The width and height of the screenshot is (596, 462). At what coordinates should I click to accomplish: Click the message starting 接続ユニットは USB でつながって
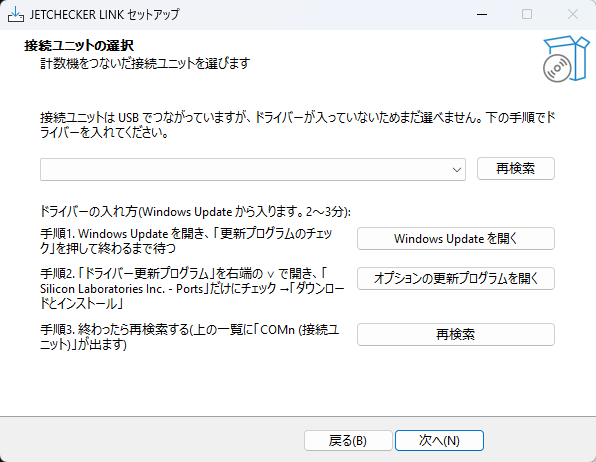(x=298, y=125)
